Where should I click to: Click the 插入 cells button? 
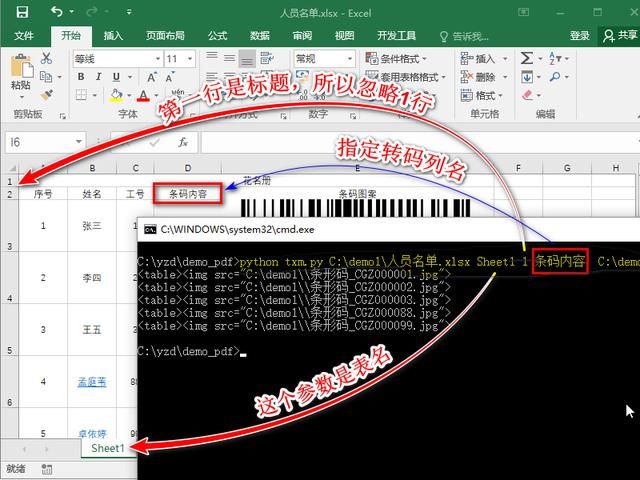click(478, 59)
